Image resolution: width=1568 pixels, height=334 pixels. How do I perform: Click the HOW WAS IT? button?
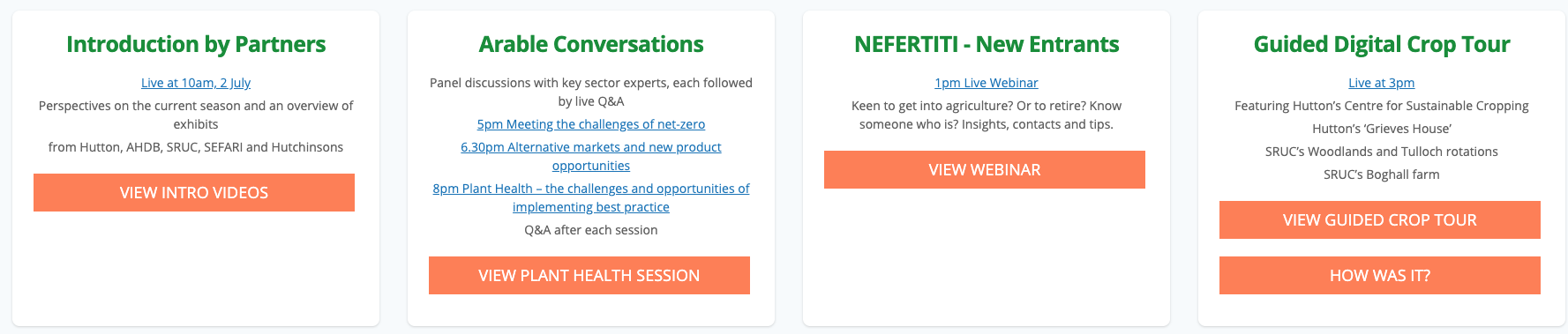point(1380,275)
